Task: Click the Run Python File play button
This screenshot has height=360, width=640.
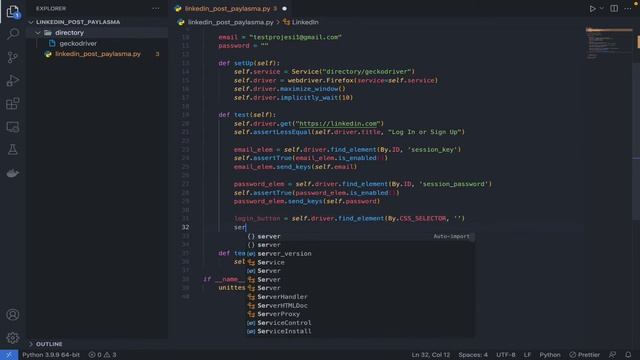Action: tap(592, 9)
